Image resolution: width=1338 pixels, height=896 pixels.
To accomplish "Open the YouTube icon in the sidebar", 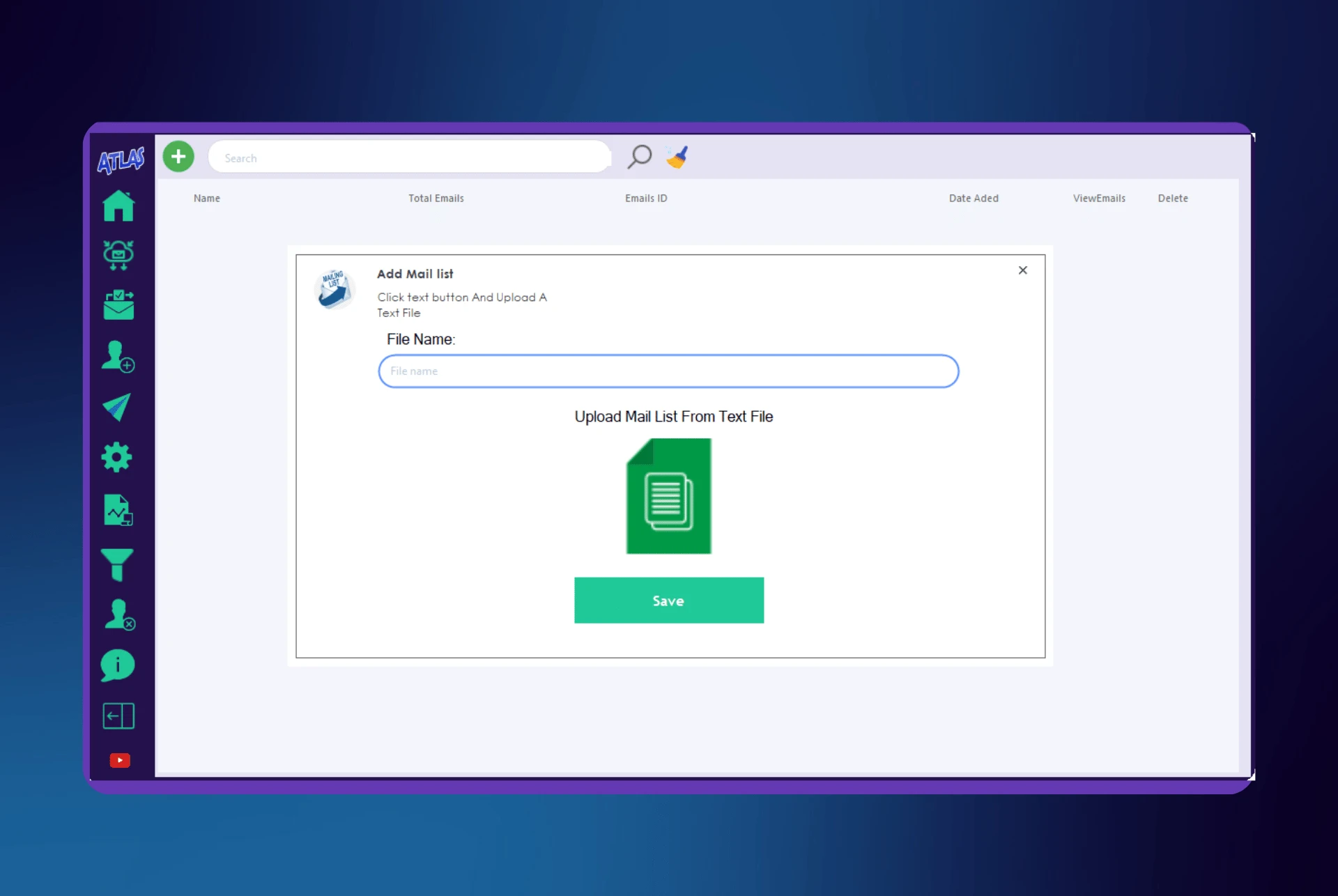I will tap(120, 760).
